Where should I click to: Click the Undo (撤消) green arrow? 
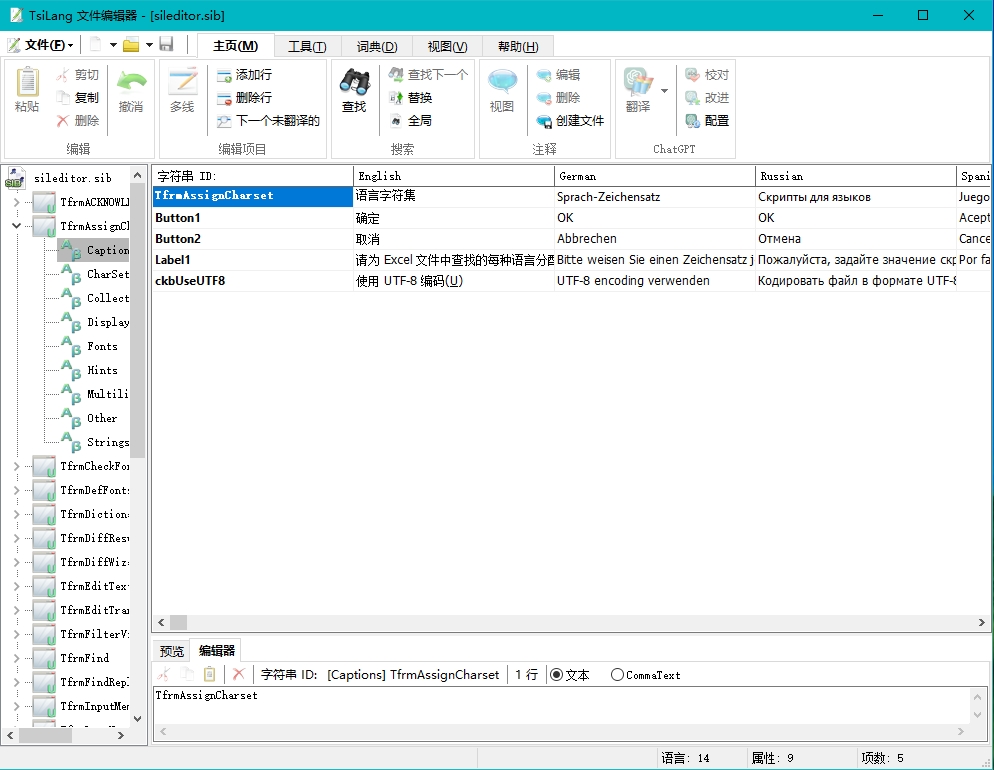coord(131,82)
